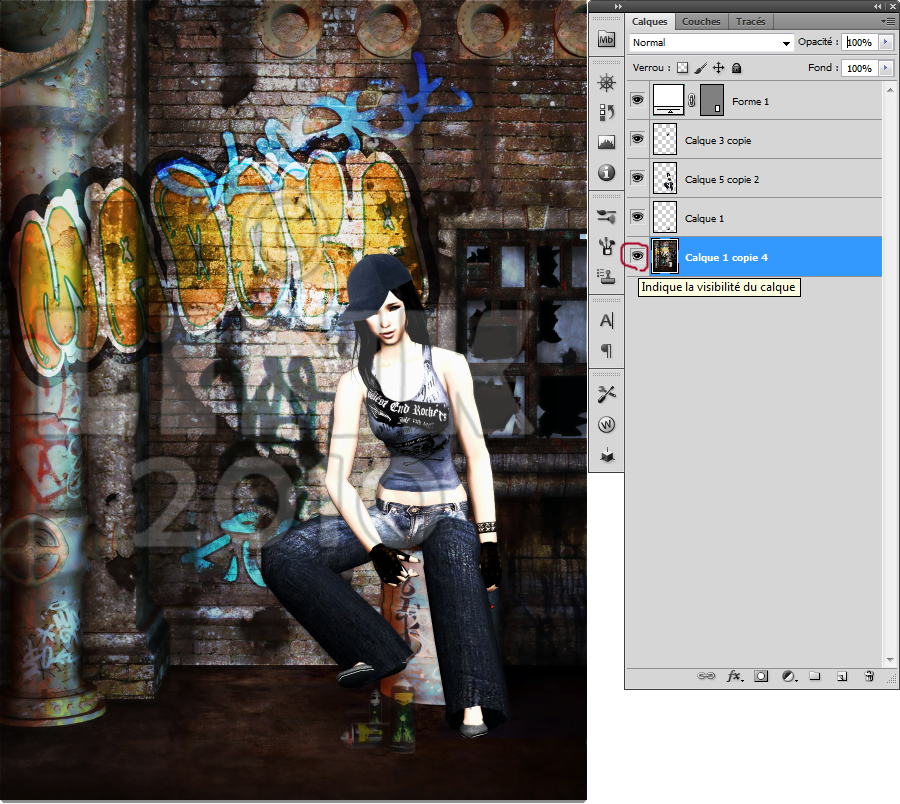Click the add layer style fx icon
The width and height of the screenshot is (900, 804).
coord(734,677)
